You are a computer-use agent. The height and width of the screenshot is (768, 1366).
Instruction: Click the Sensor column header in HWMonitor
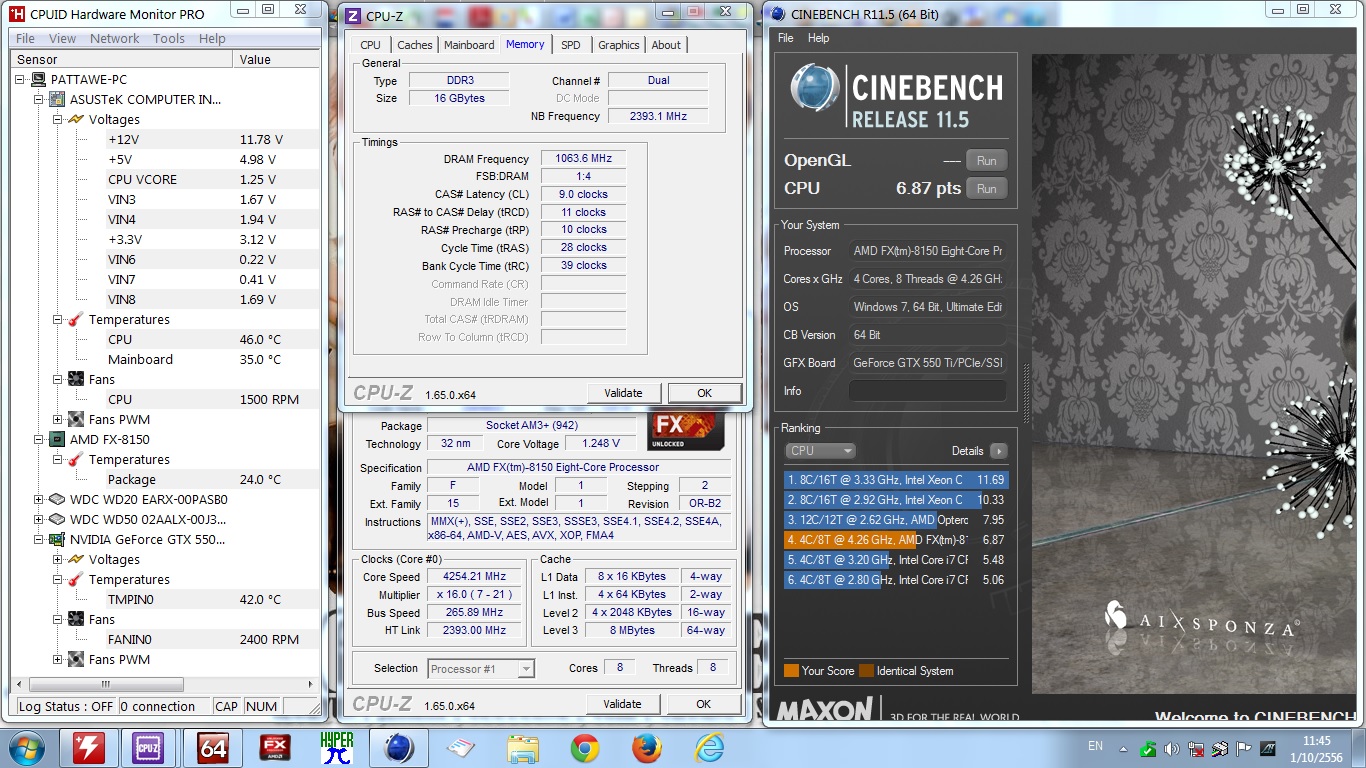pos(122,60)
